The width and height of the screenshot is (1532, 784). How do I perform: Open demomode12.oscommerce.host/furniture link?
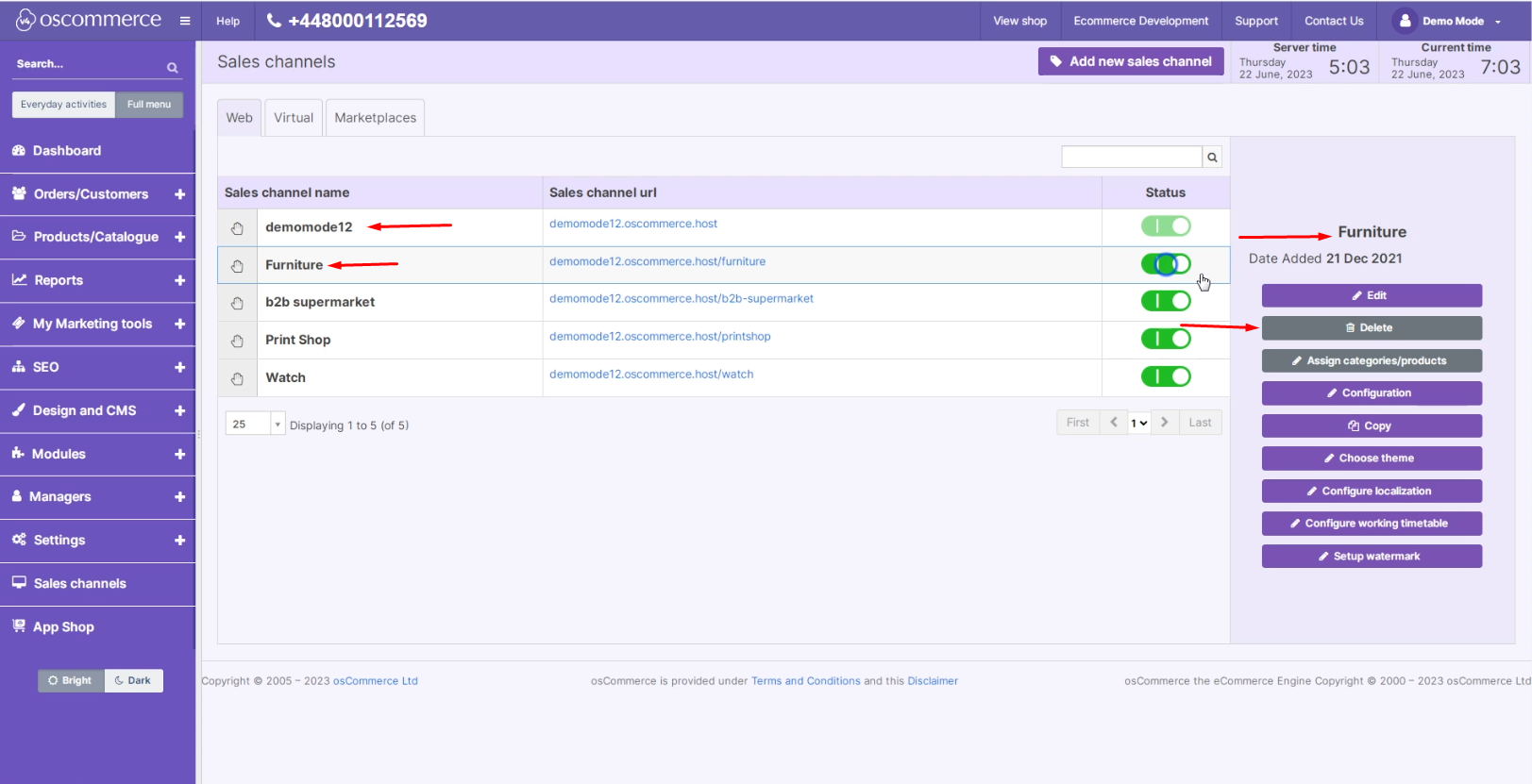point(657,261)
